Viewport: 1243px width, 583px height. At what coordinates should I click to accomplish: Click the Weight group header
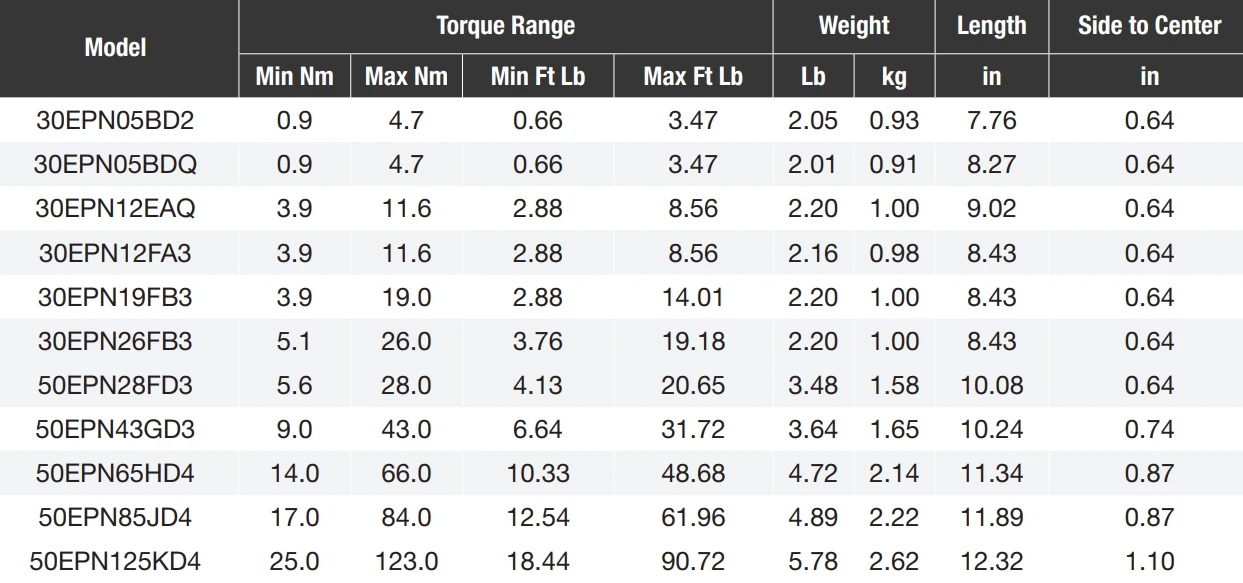(853, 26)
